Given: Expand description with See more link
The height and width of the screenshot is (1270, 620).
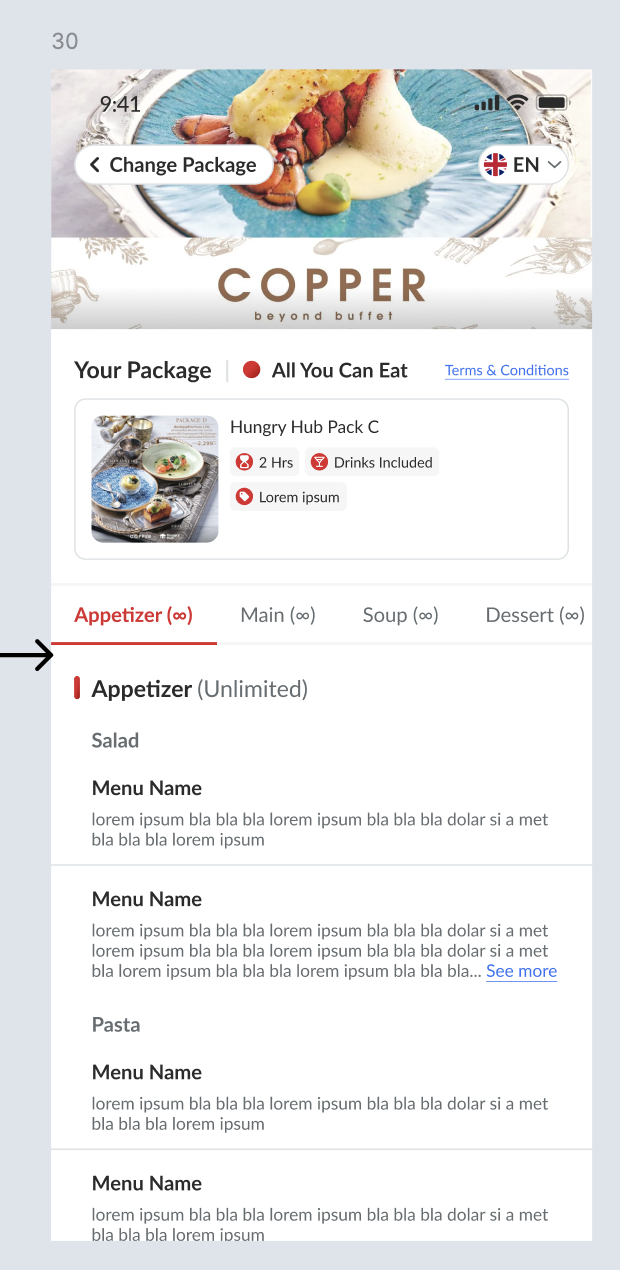Looking at the screenshot, I should (521, 971).
